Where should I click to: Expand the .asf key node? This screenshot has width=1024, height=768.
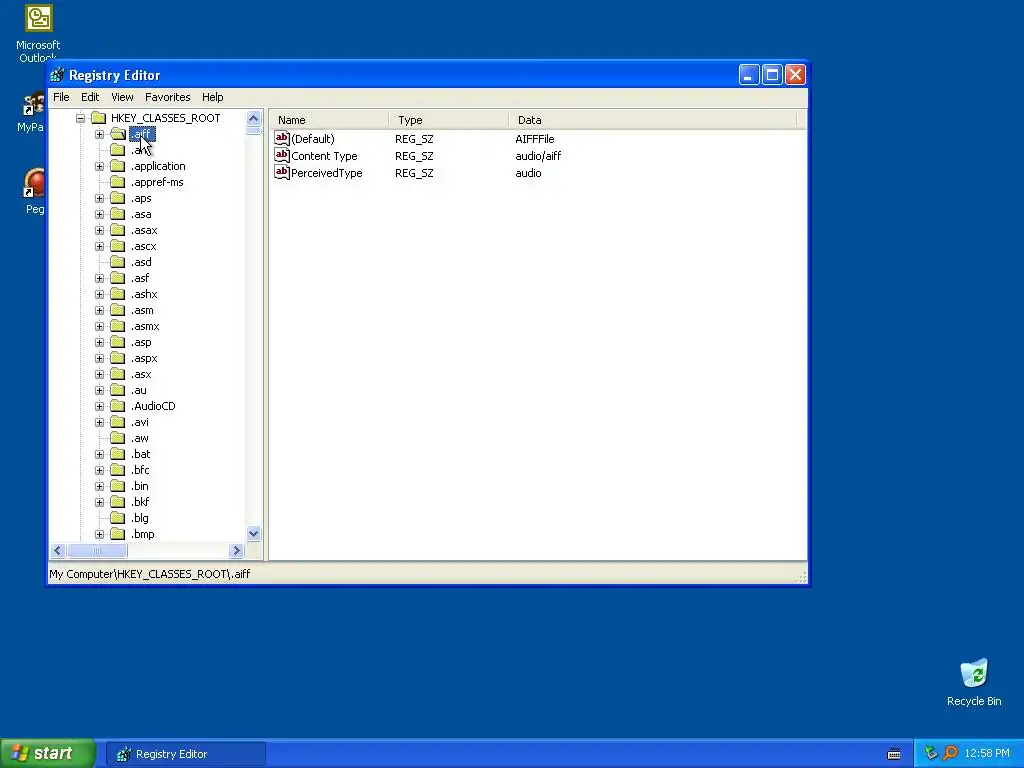click(x=99, y=278)
